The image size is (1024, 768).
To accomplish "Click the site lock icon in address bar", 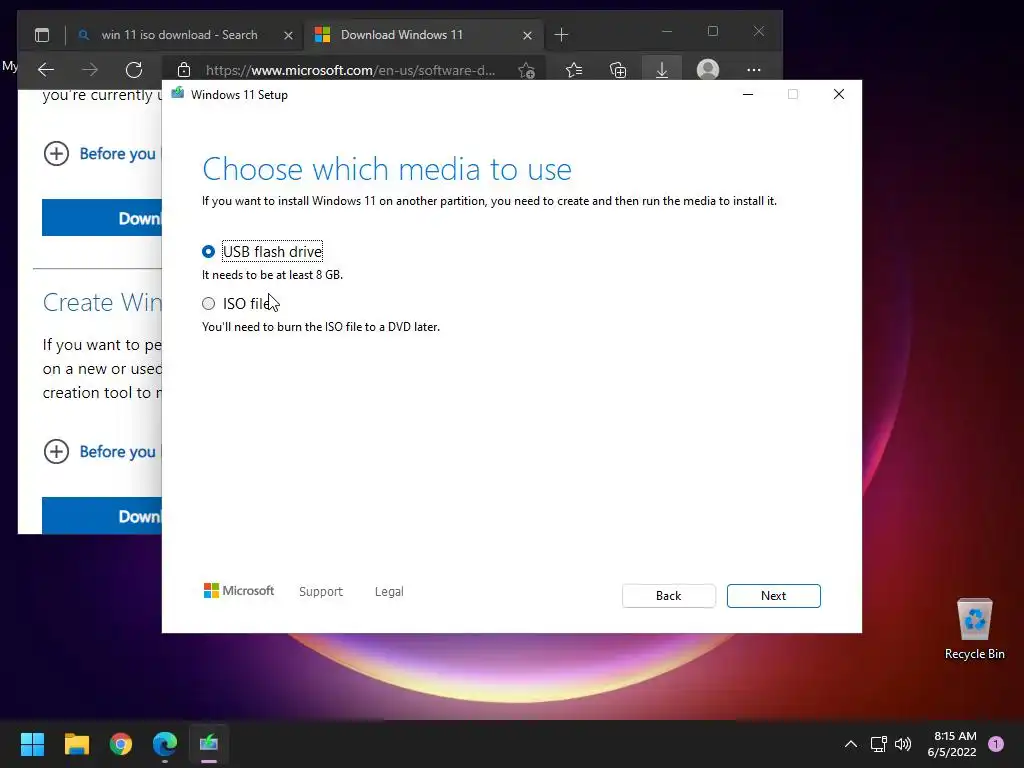I will [184, 70].
